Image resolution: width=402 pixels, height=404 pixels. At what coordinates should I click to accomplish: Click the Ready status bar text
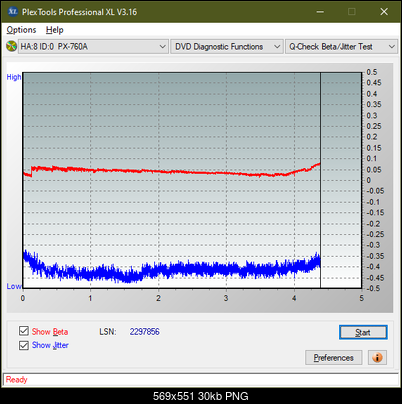click(x=16, y=380)
